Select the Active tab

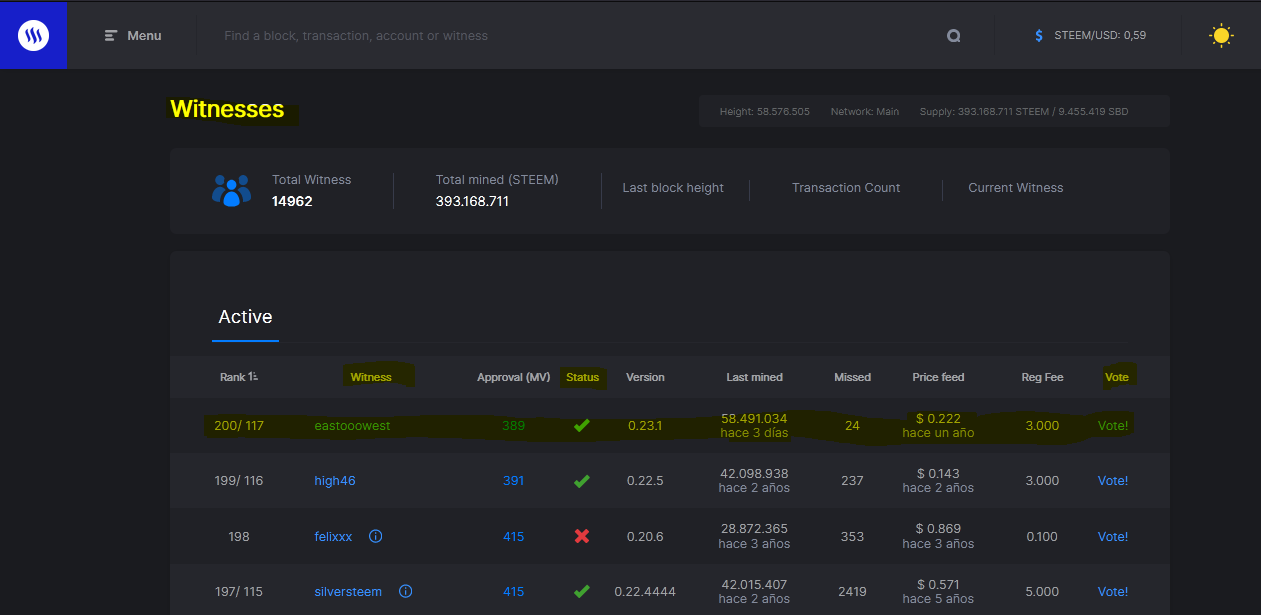click(245, 317)
